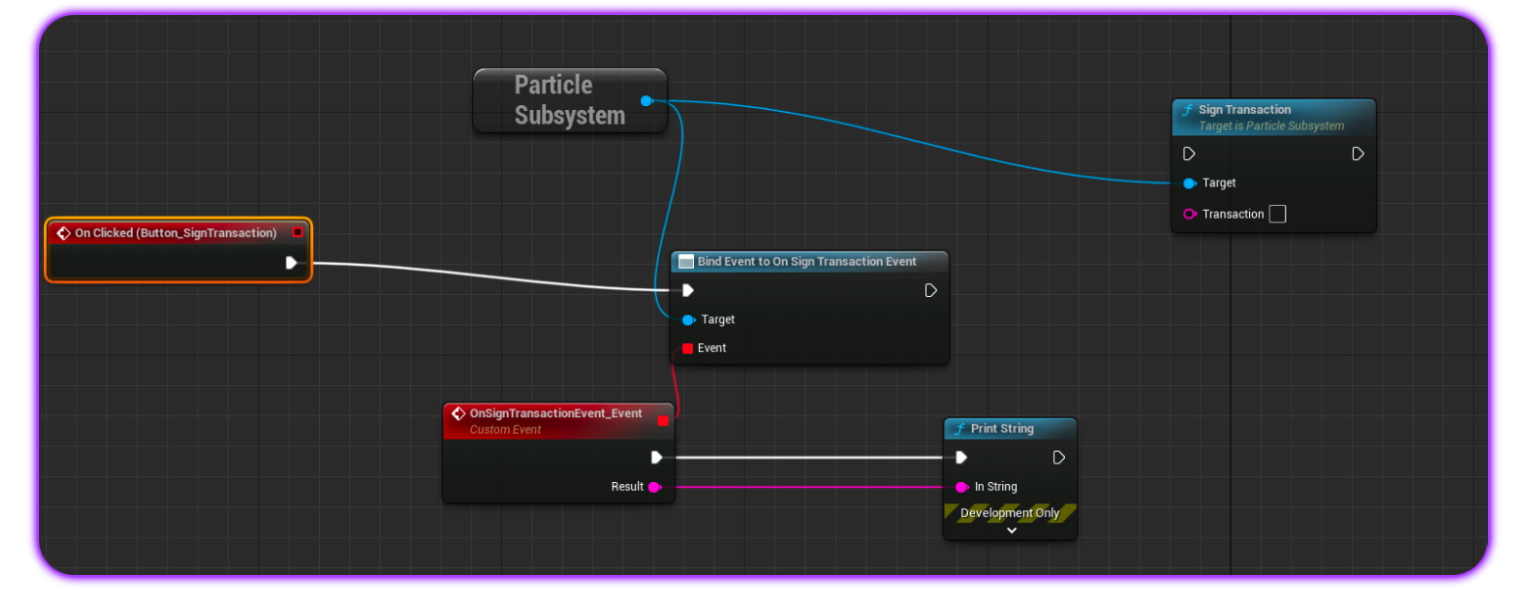Screen dimensions: 1526x590
Task: Click the In String pin on Print String
Action: (x=961, y=487)
